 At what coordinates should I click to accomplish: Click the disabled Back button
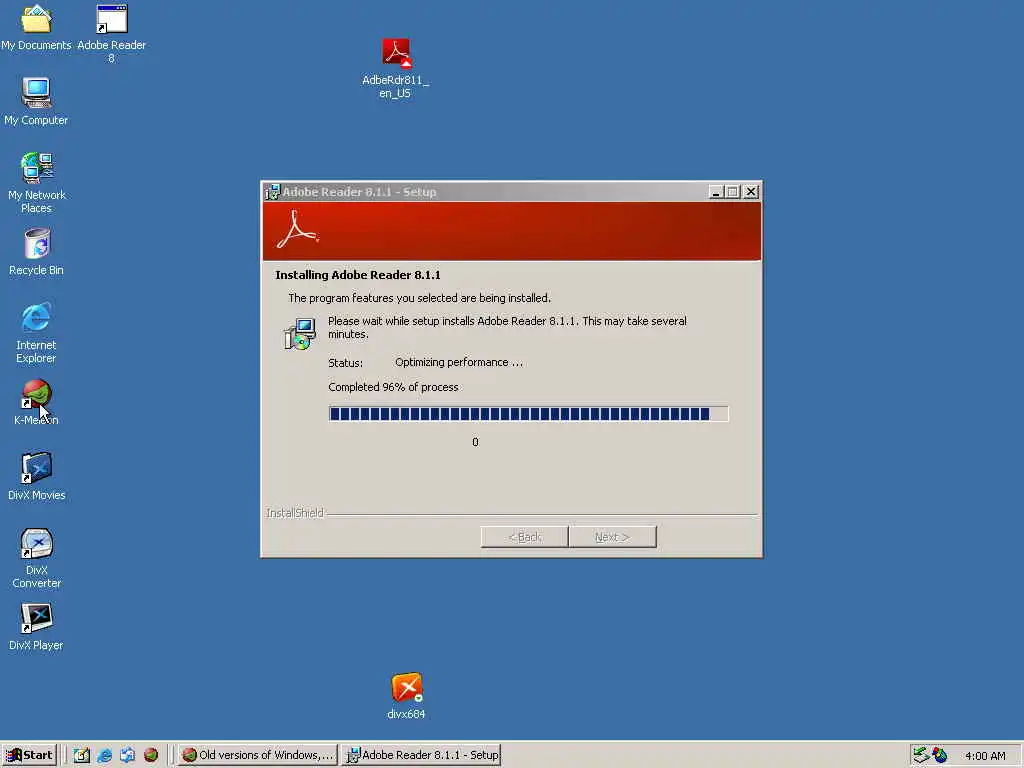click(524, 537)
